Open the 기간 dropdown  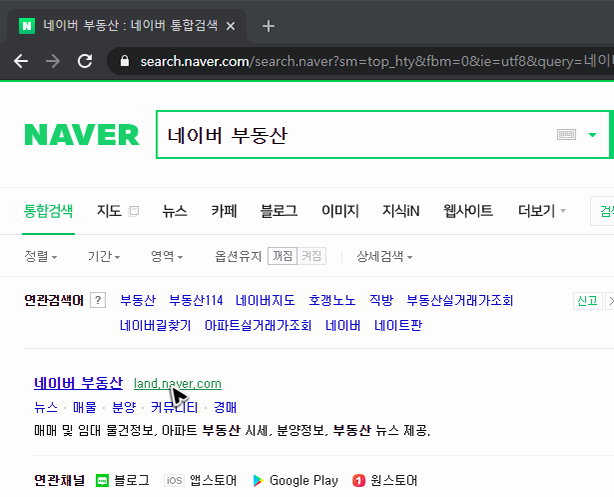click(104, 257)
